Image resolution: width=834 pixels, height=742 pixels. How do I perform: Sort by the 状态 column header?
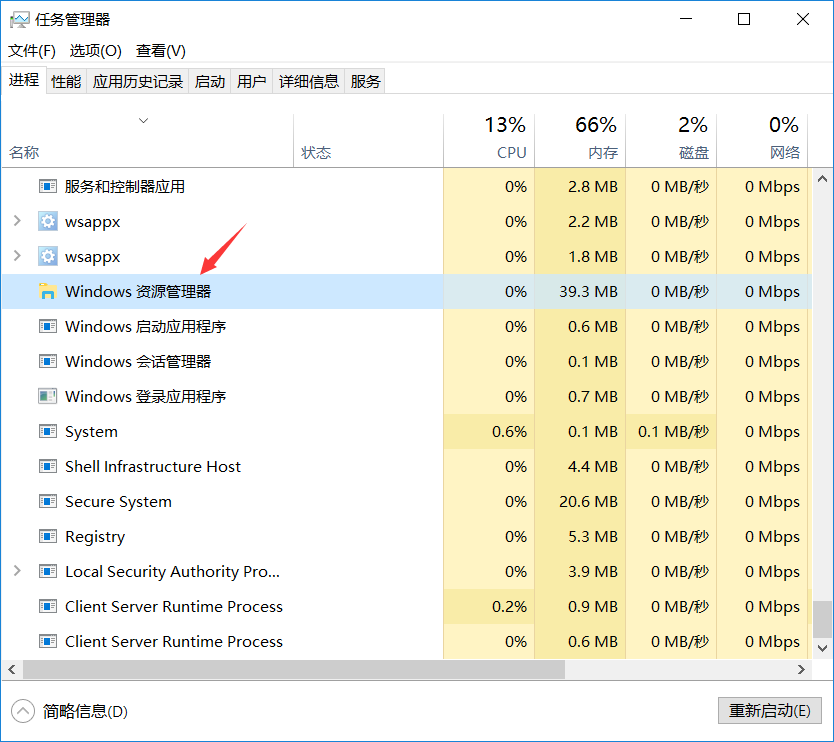[x=368, y=140]
